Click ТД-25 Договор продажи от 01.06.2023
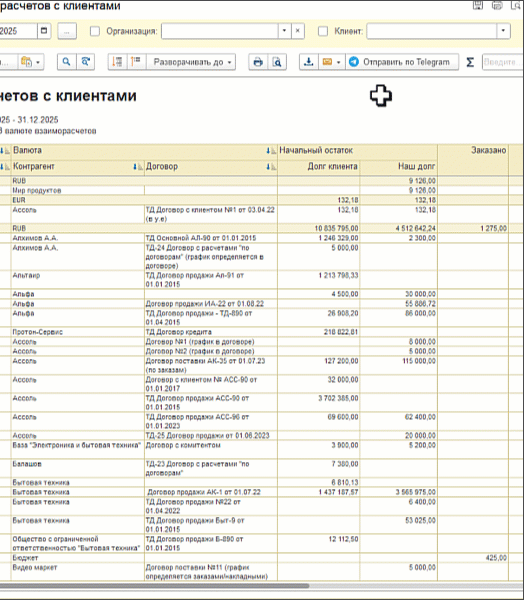Viewport: 524px width, 600px height. tap(211, 435)
